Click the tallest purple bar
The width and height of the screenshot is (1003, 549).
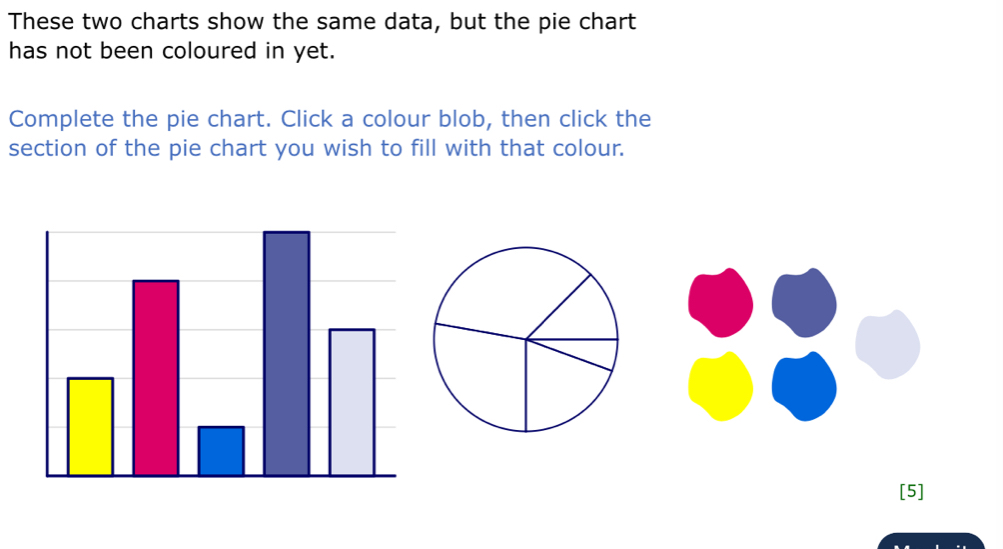pos(286,353)
